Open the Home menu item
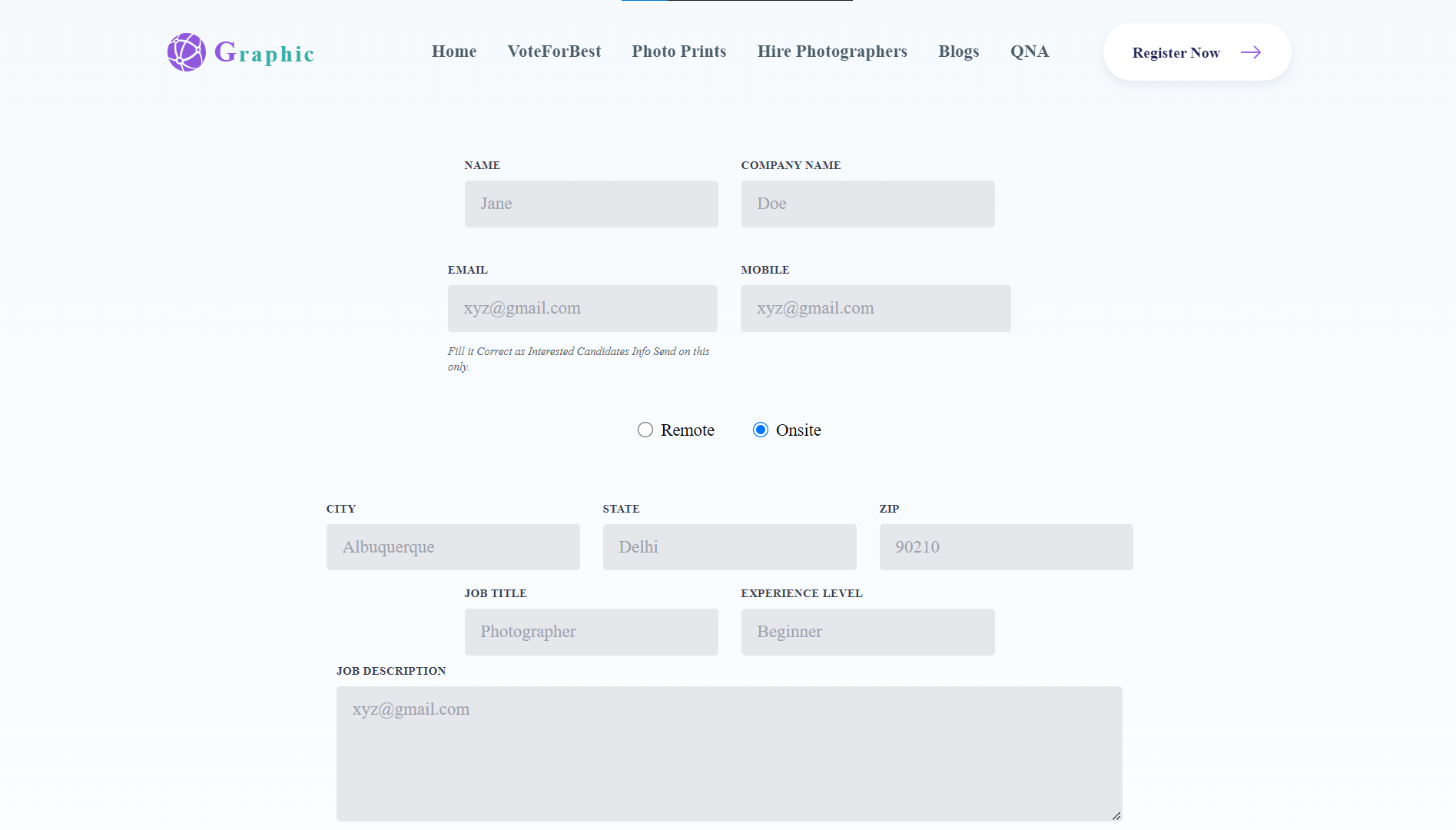The image size is (1456, 830). click(454, 51)
